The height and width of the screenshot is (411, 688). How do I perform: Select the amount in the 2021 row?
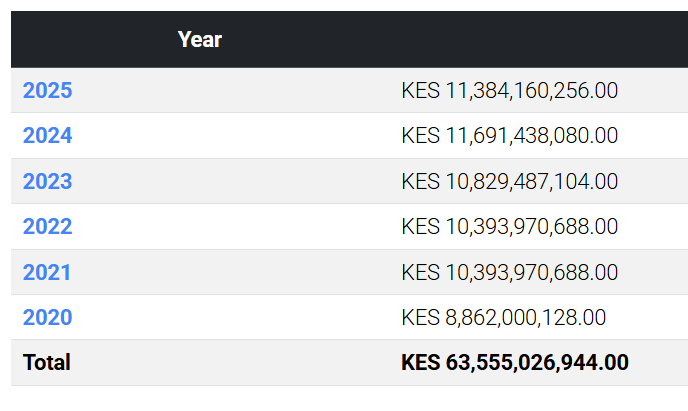coord(509,272)
